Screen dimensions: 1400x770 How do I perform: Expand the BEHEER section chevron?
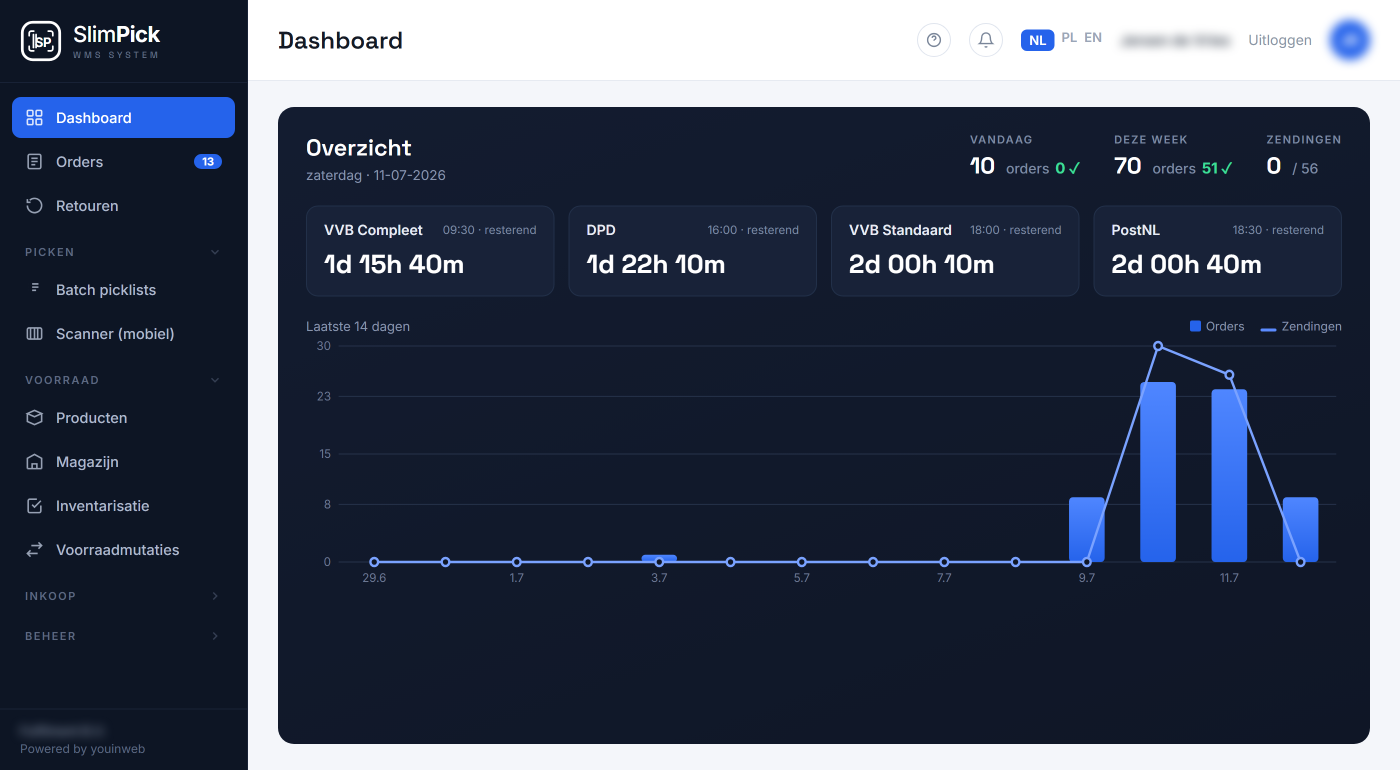coord(215,636)
